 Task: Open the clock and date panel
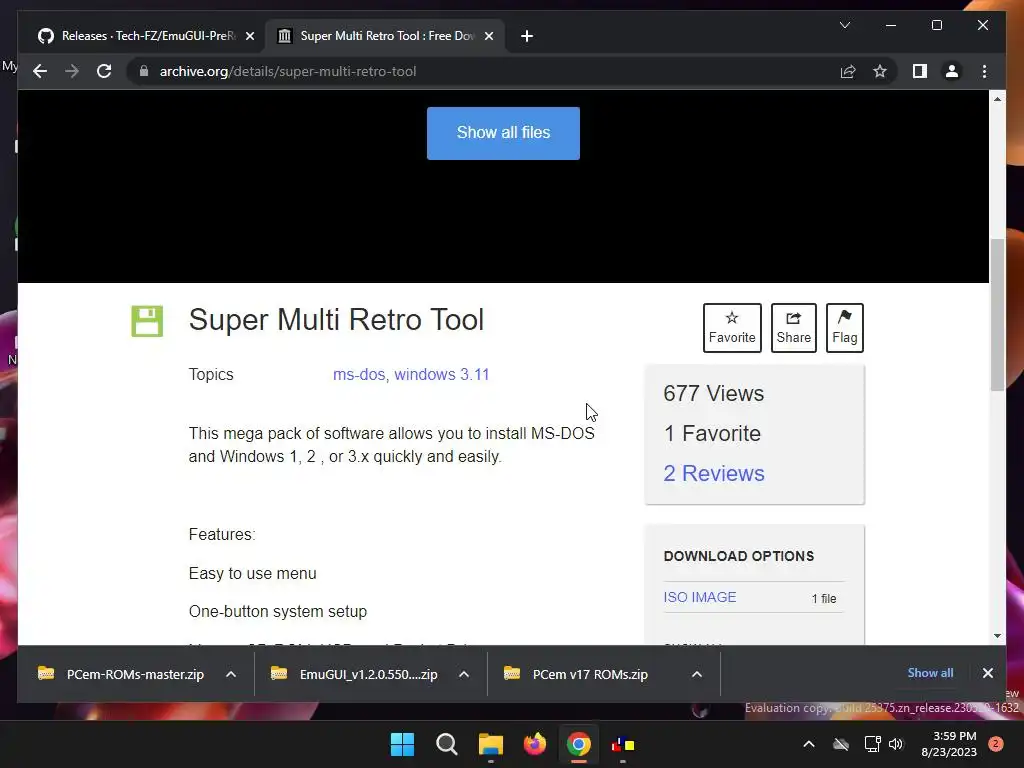point(949,744)
